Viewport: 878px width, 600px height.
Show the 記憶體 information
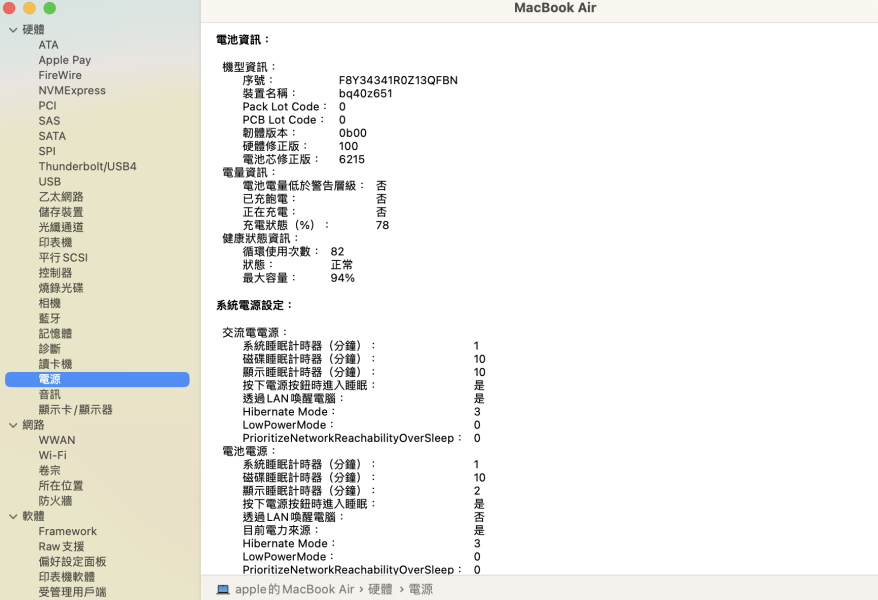tap(56, 333)
